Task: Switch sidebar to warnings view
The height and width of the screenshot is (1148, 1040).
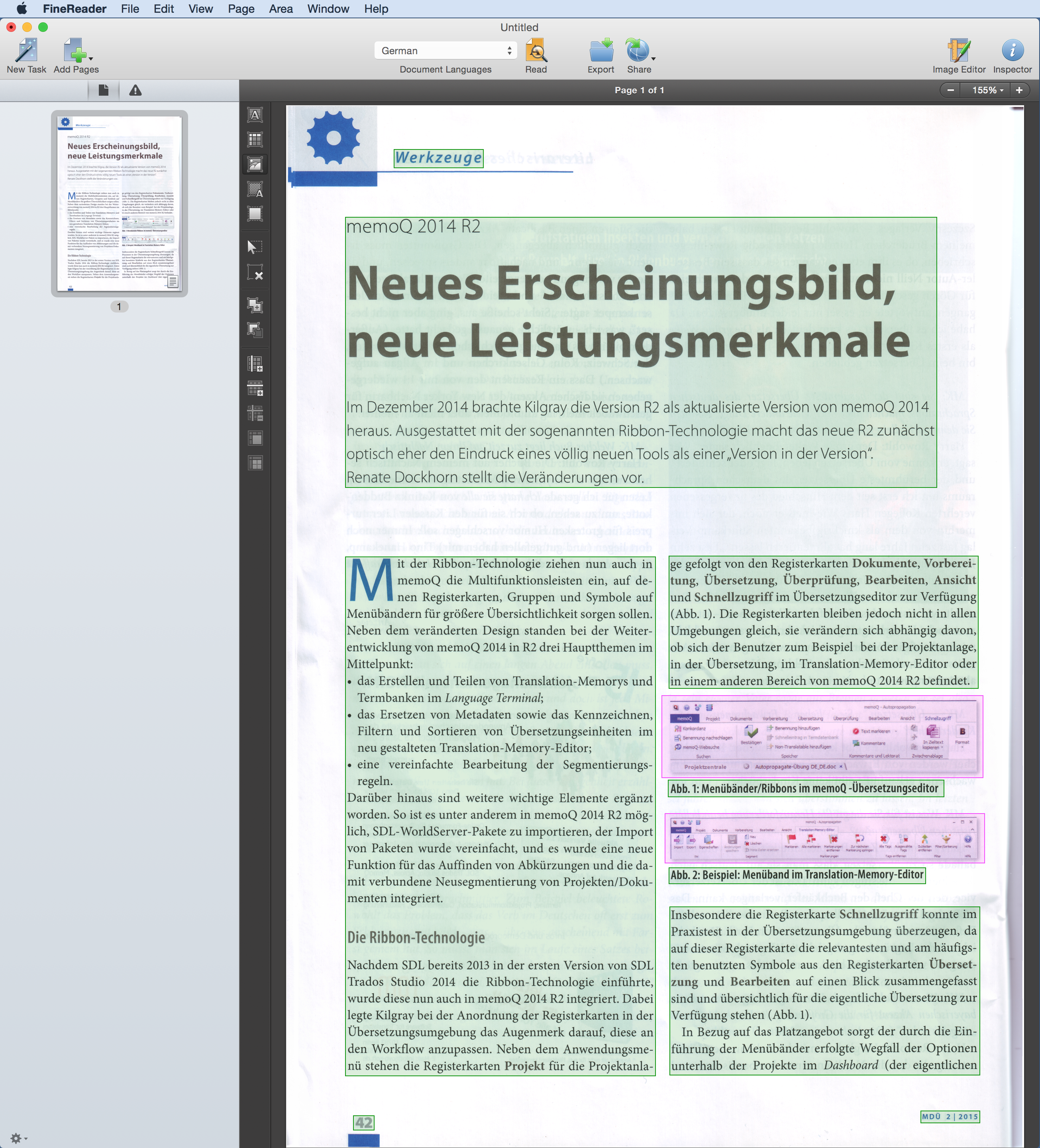Action: click(x=135, y=90)
